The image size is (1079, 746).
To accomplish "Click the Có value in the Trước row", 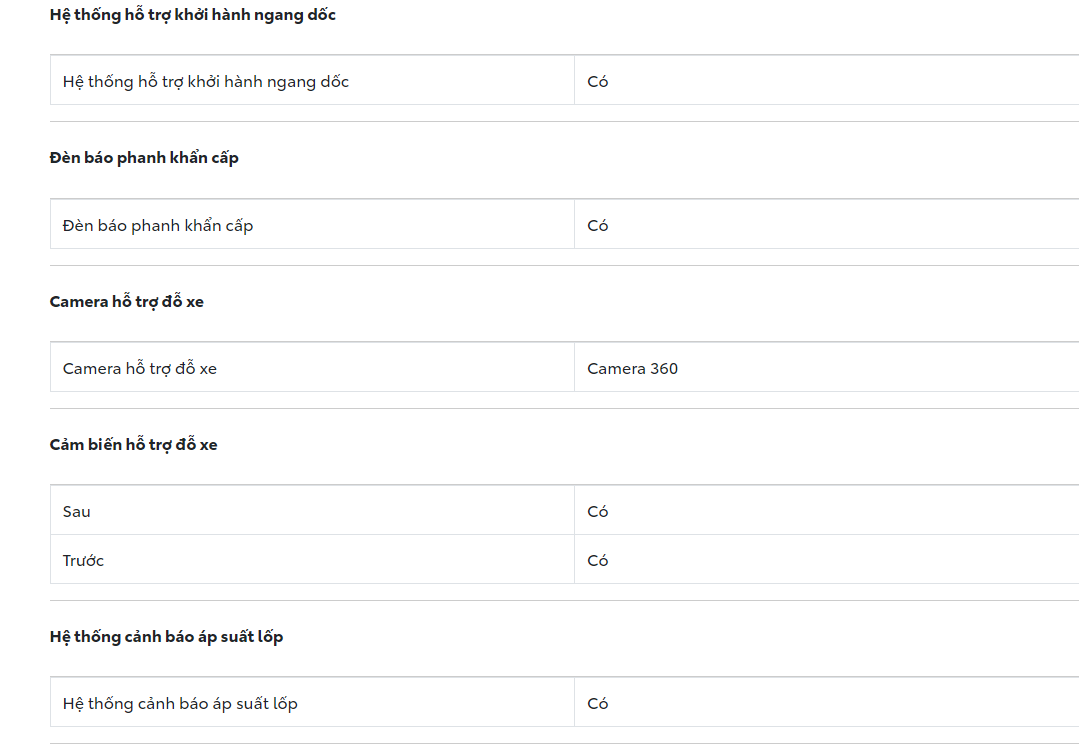I will pyautogui.click(x=598, y=561).
